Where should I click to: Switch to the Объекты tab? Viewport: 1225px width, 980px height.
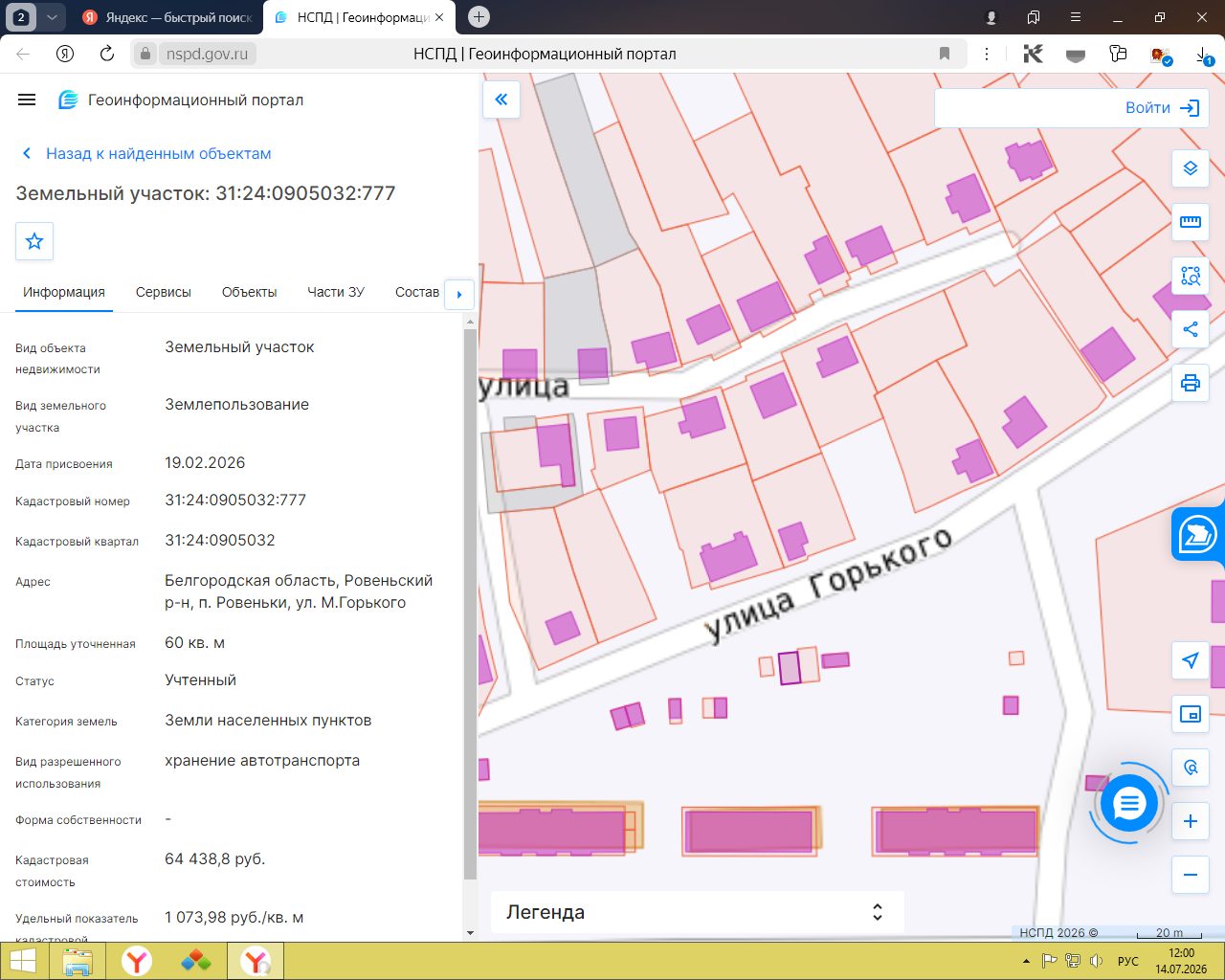(250, 292)
